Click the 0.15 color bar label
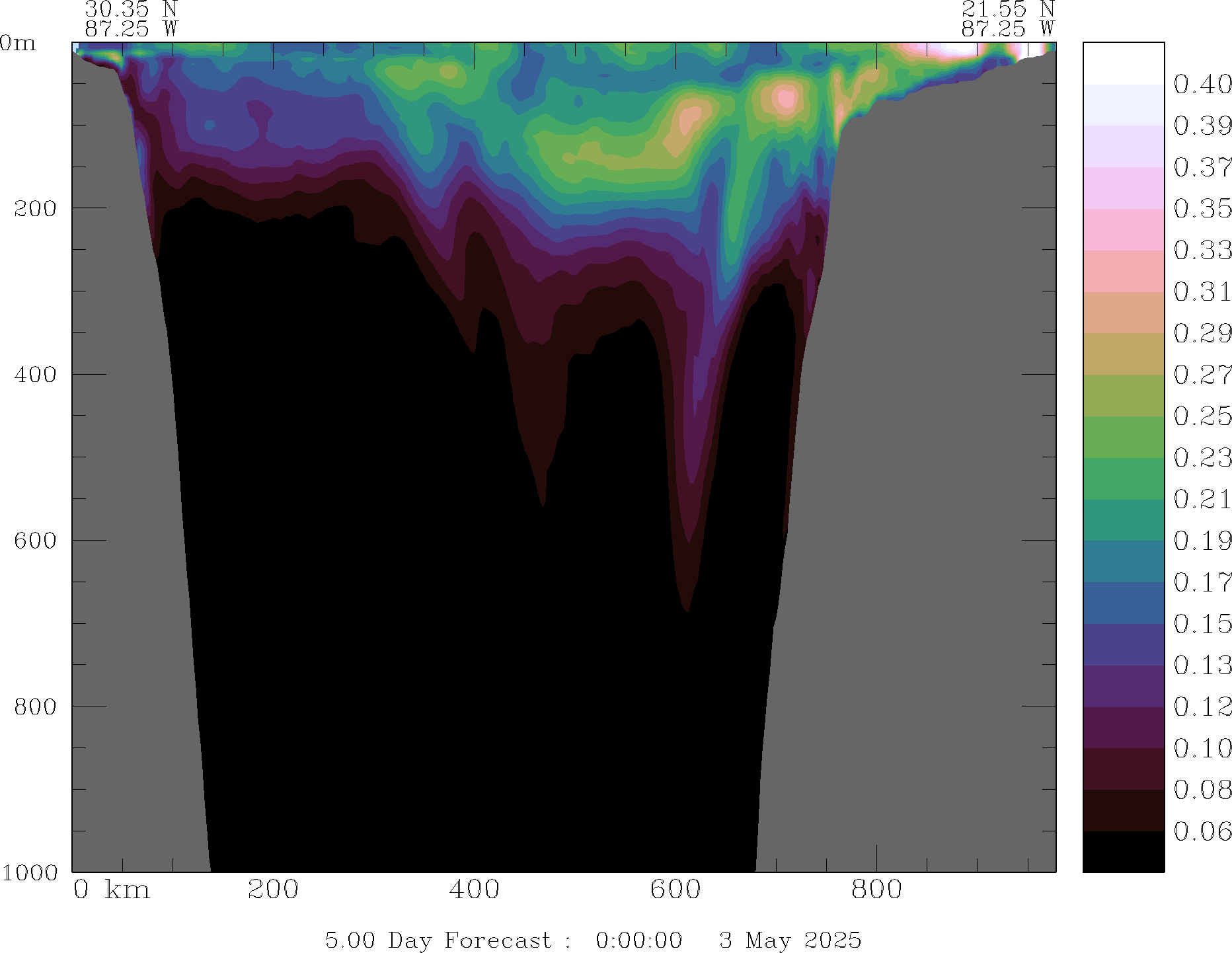The width and height of the screenshot is (1232, 953). pos(1202,624)
